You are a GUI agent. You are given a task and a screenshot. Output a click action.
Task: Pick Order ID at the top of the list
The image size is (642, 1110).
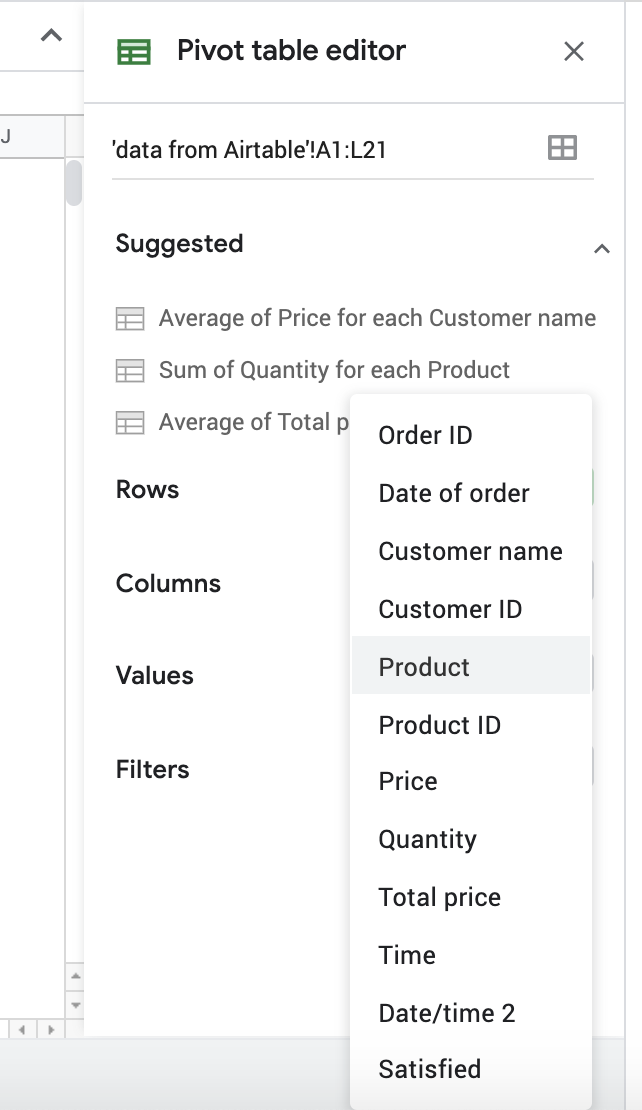coord(425,435)
